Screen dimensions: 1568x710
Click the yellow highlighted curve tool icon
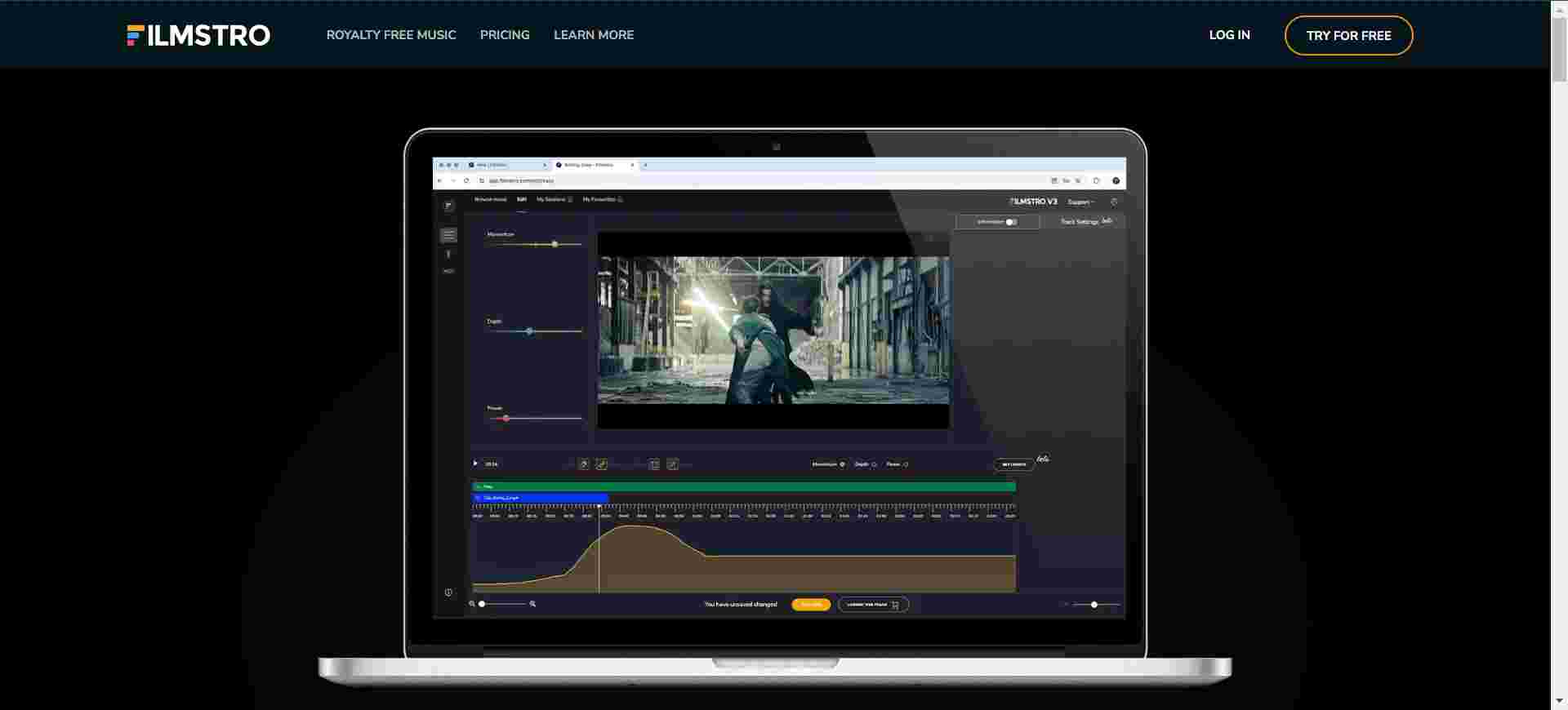pos(602,464)
